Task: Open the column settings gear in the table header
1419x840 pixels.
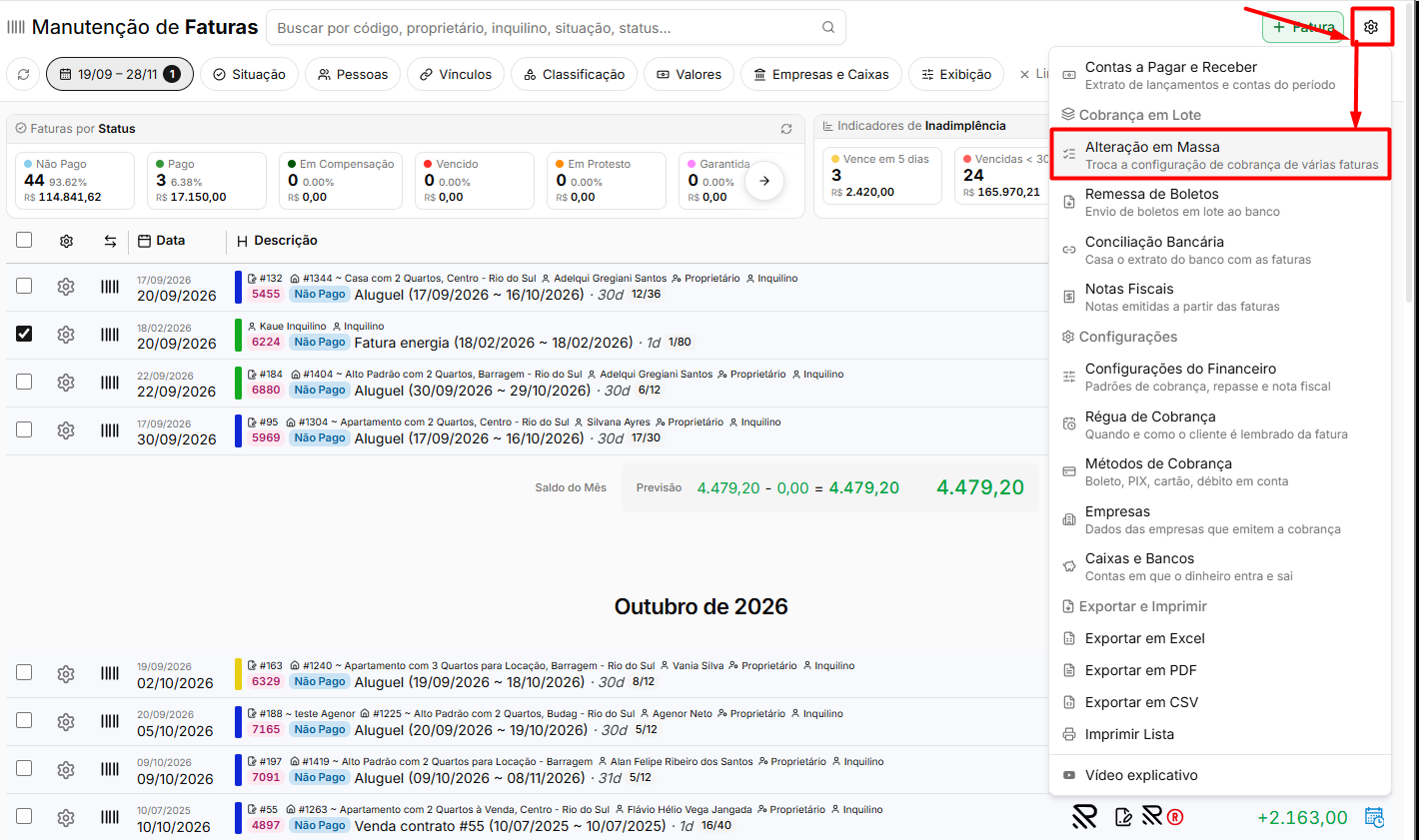Action: click(66, 241)
